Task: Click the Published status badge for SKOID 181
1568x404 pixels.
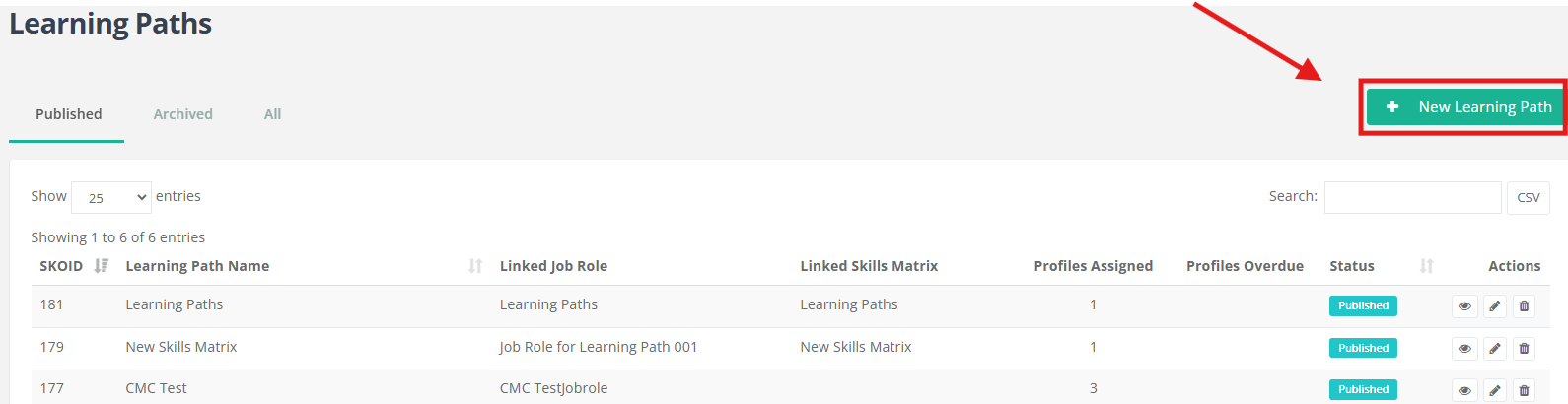Action: click(1363, 305)
